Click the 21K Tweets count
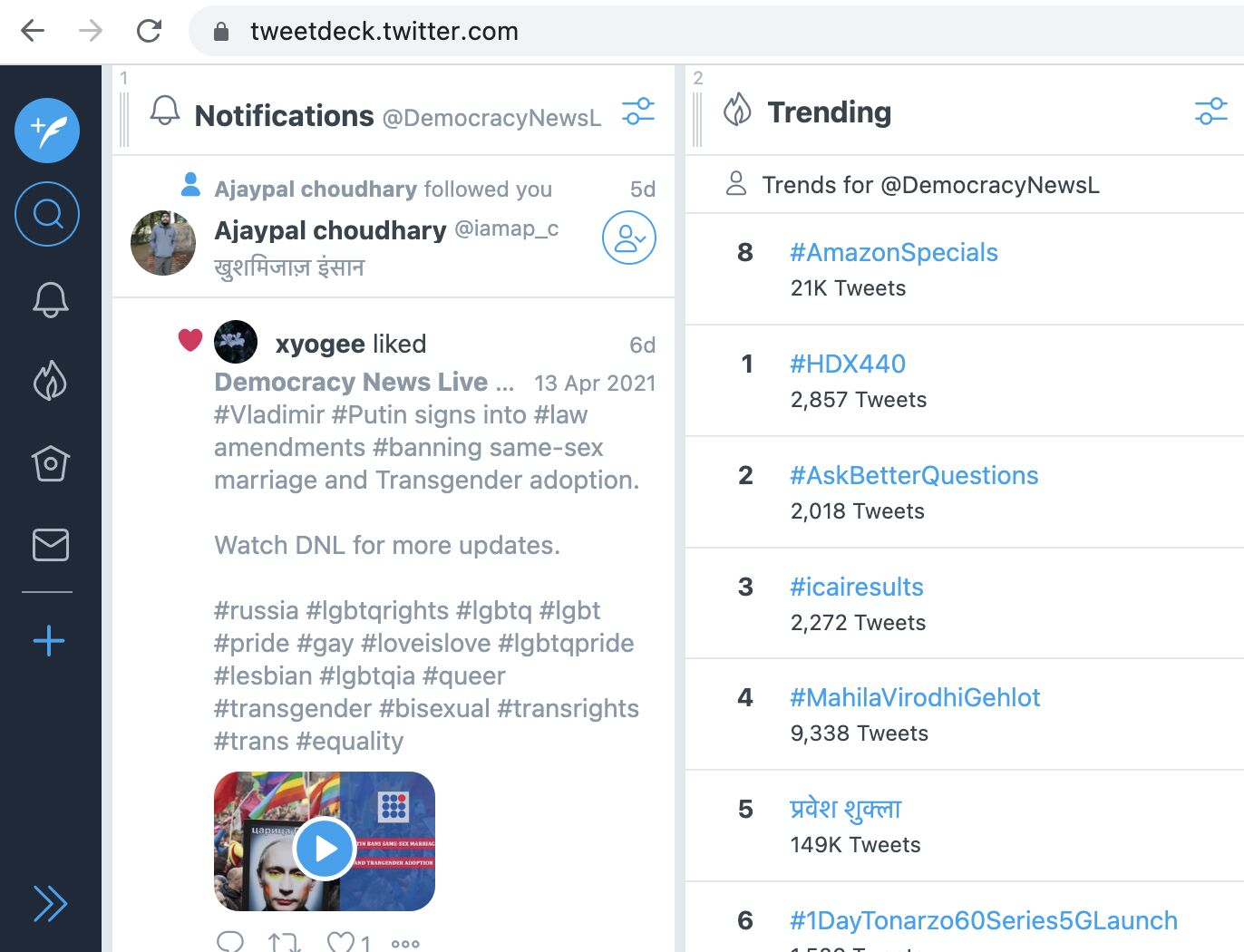The width and height of the screenshot is (1244, 952). pos(848,288)
